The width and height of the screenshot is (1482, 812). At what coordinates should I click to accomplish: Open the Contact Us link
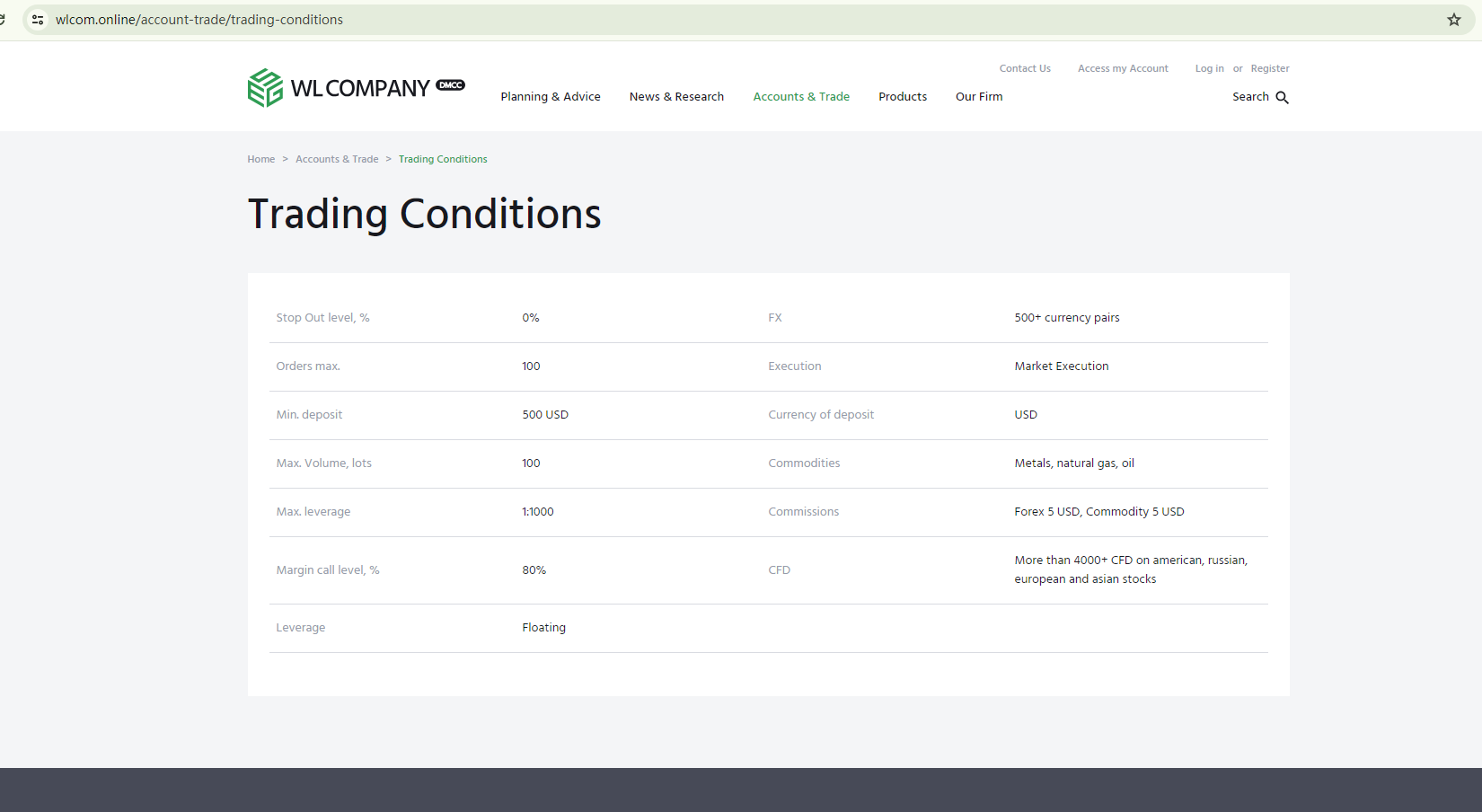pos(1025,68)
